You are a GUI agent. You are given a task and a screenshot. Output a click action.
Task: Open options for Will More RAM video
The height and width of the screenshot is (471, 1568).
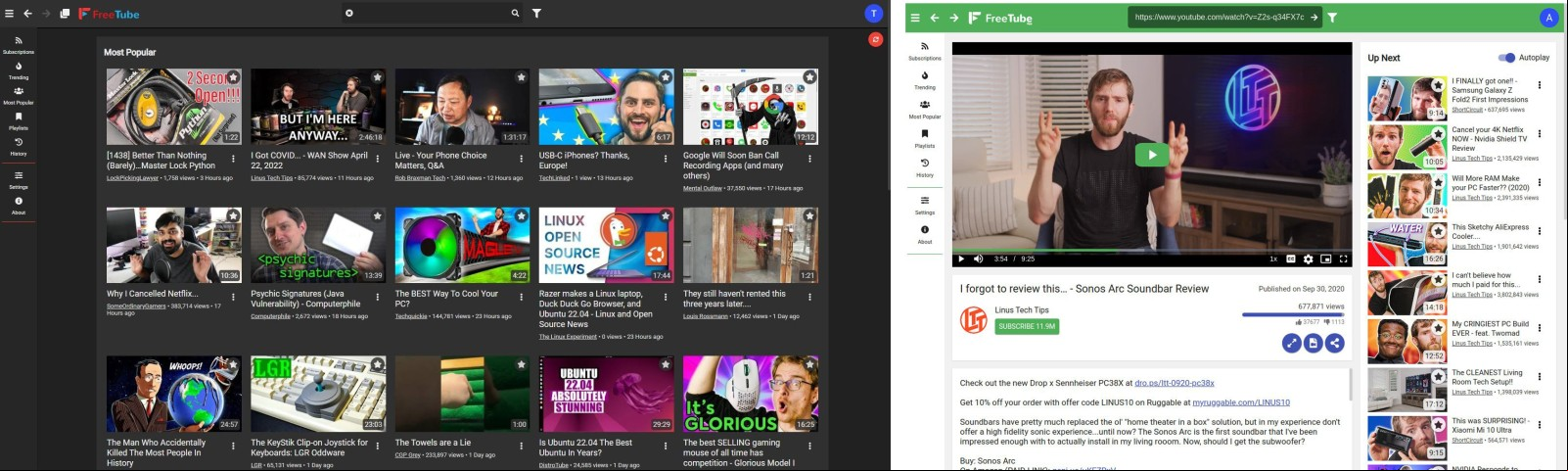coord(1539,183)
